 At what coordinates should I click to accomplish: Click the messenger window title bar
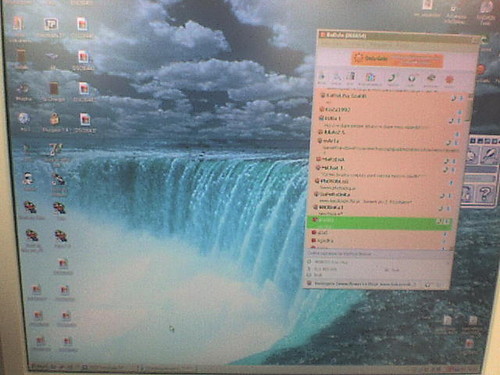click(x=398, y=35)
